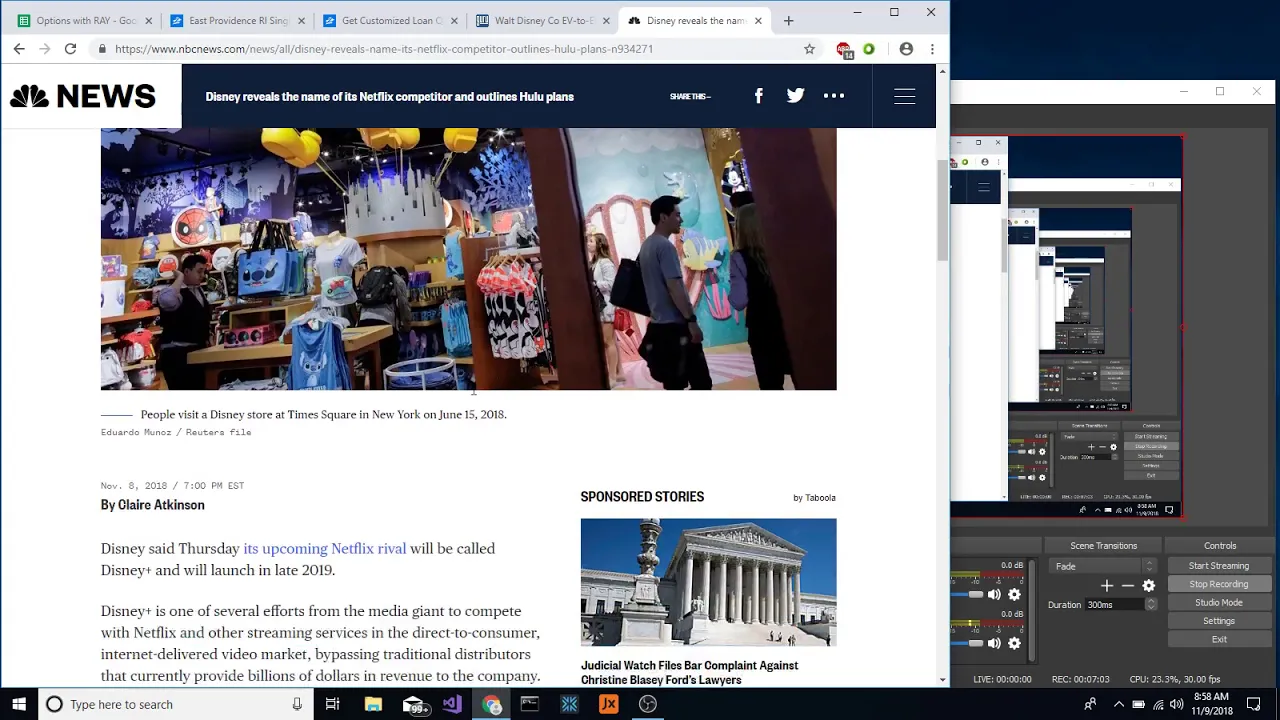
Task: Click the microphone in taskbar search
Action: 297,704
